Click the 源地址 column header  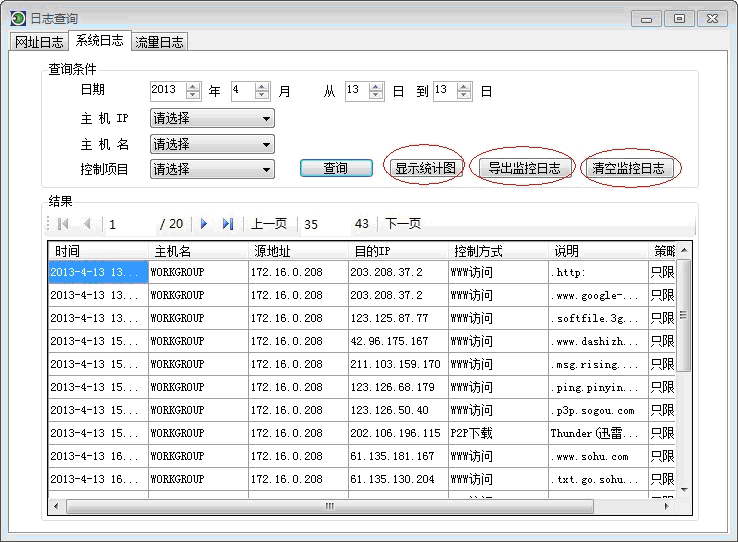pyautogui.click(x=298, y=251)
